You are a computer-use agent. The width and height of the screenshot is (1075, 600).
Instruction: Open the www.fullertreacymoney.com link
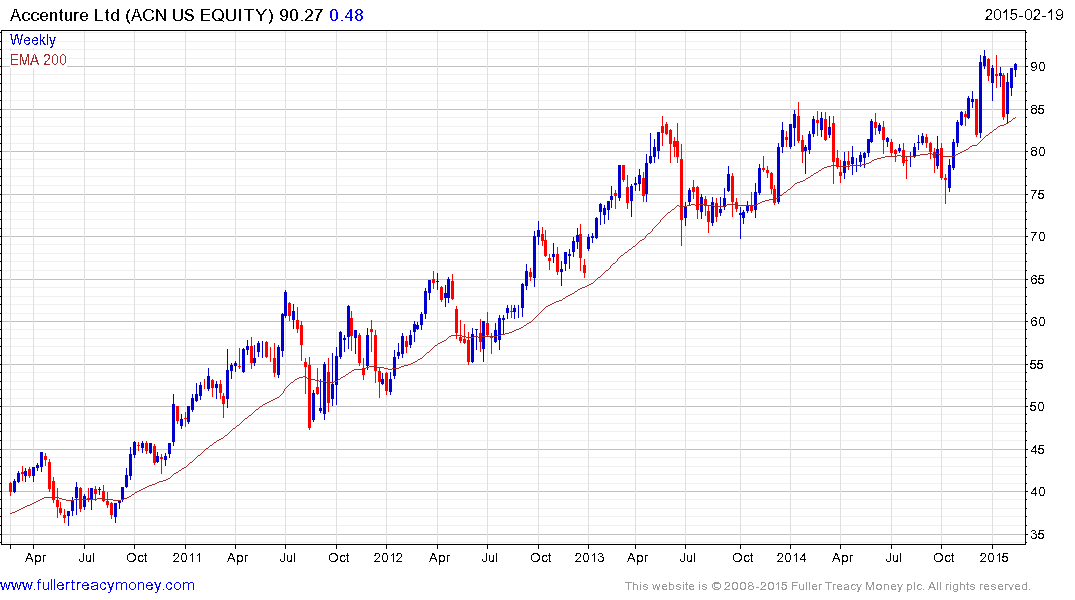pos(97,585)
